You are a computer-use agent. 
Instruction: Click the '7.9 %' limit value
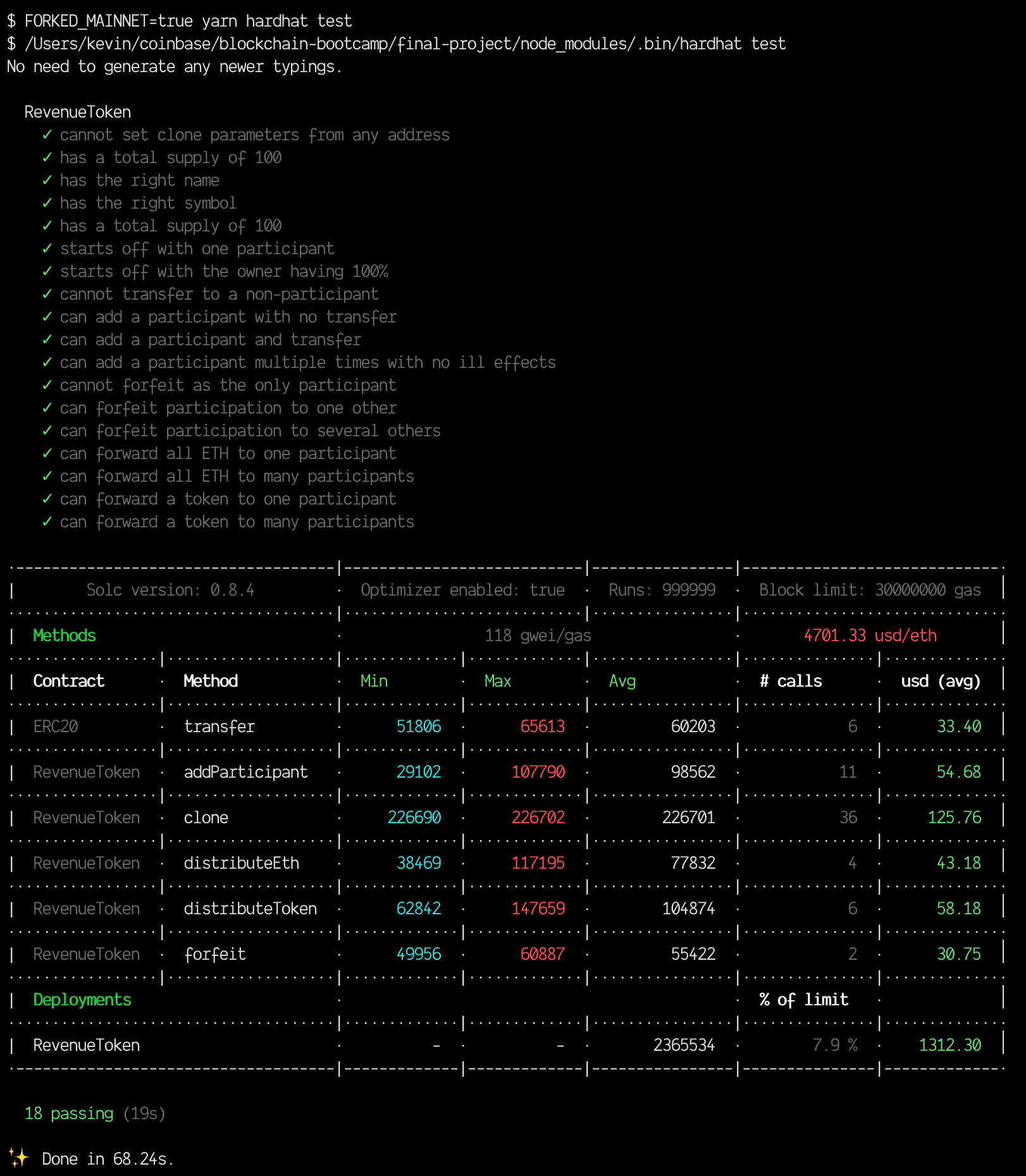coord(835,1045)
